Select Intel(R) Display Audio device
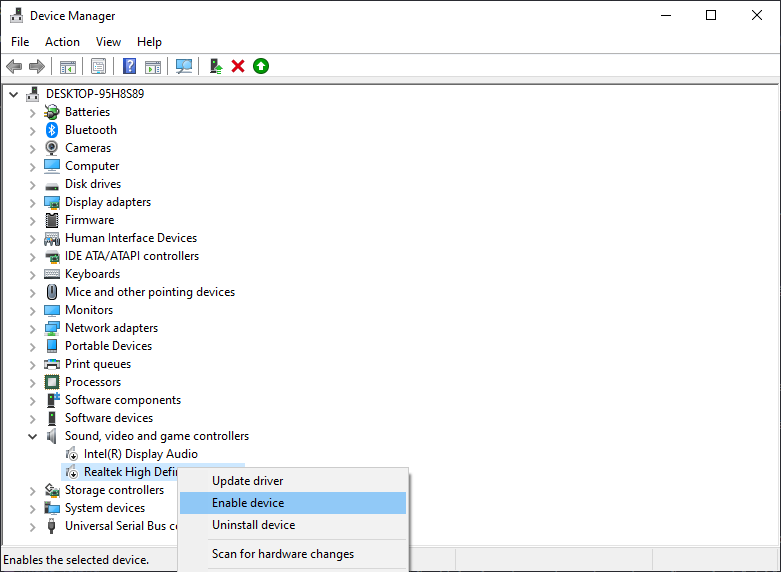 click(x=140, y=454)
